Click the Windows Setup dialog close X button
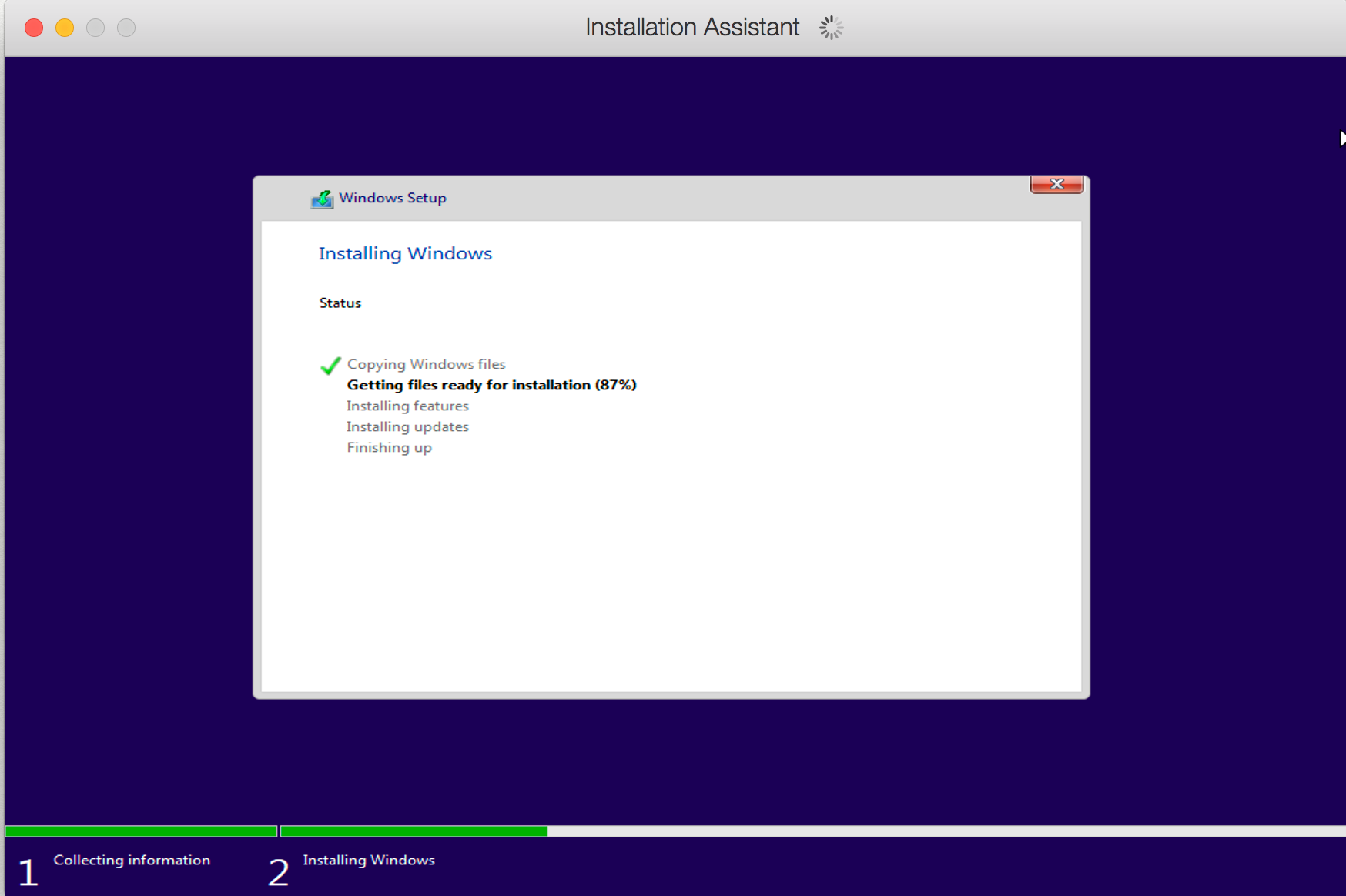Image resolution: width=1346 pixels, height=896 pixels. [1056, 185]
